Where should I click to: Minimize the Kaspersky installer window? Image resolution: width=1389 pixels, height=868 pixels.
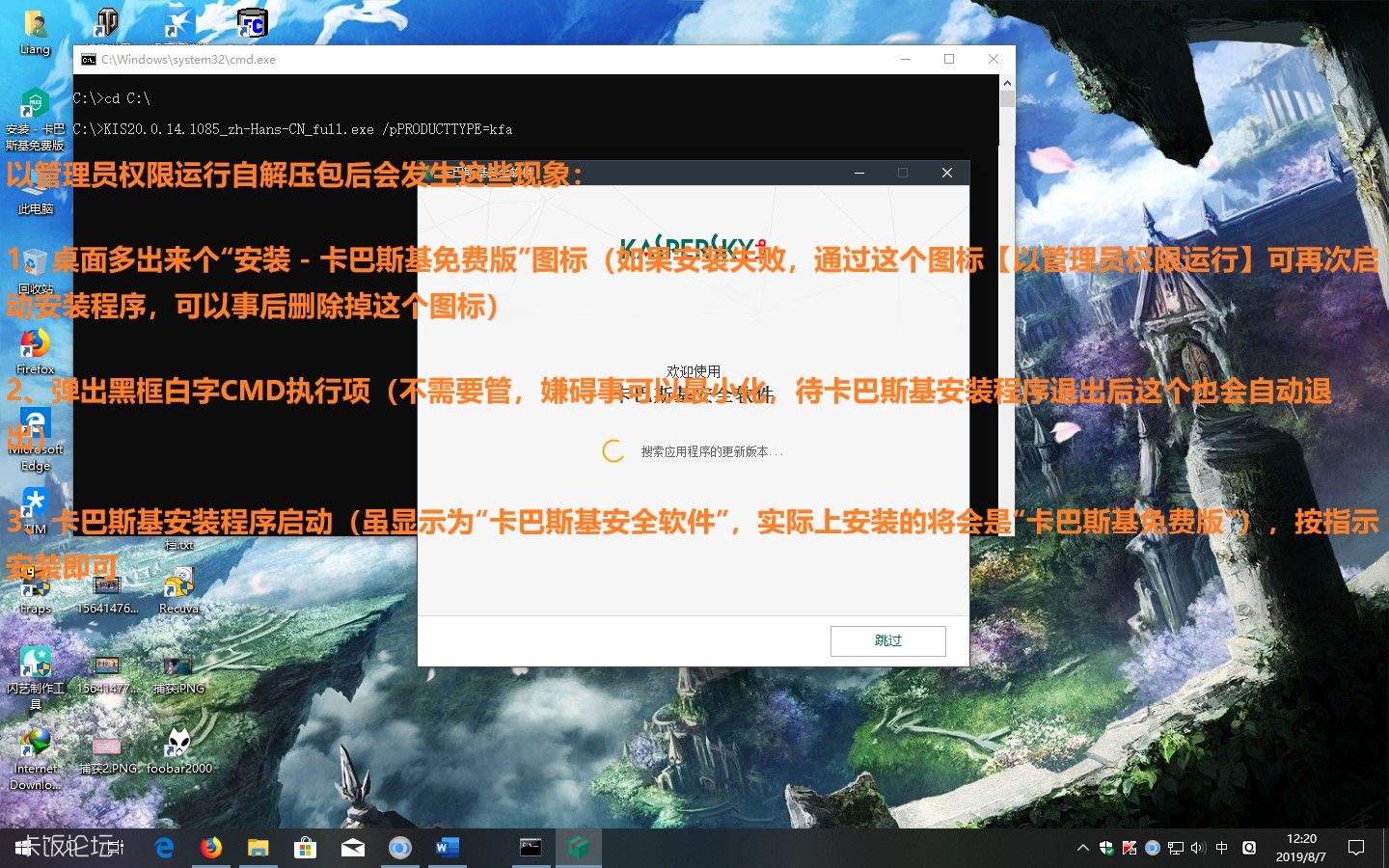tap(858, 173)
